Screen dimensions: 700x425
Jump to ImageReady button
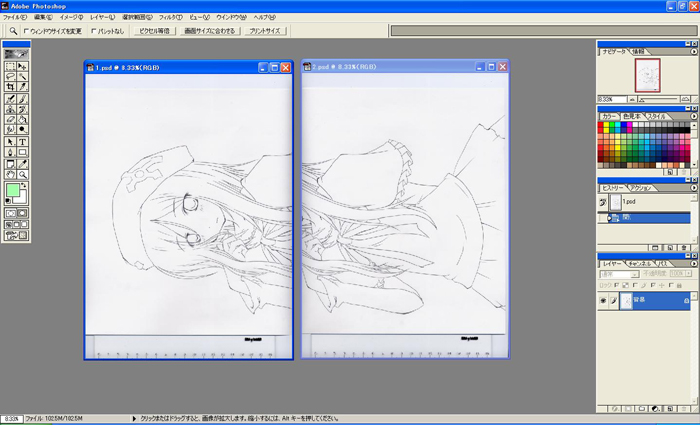tap(17, 235)
